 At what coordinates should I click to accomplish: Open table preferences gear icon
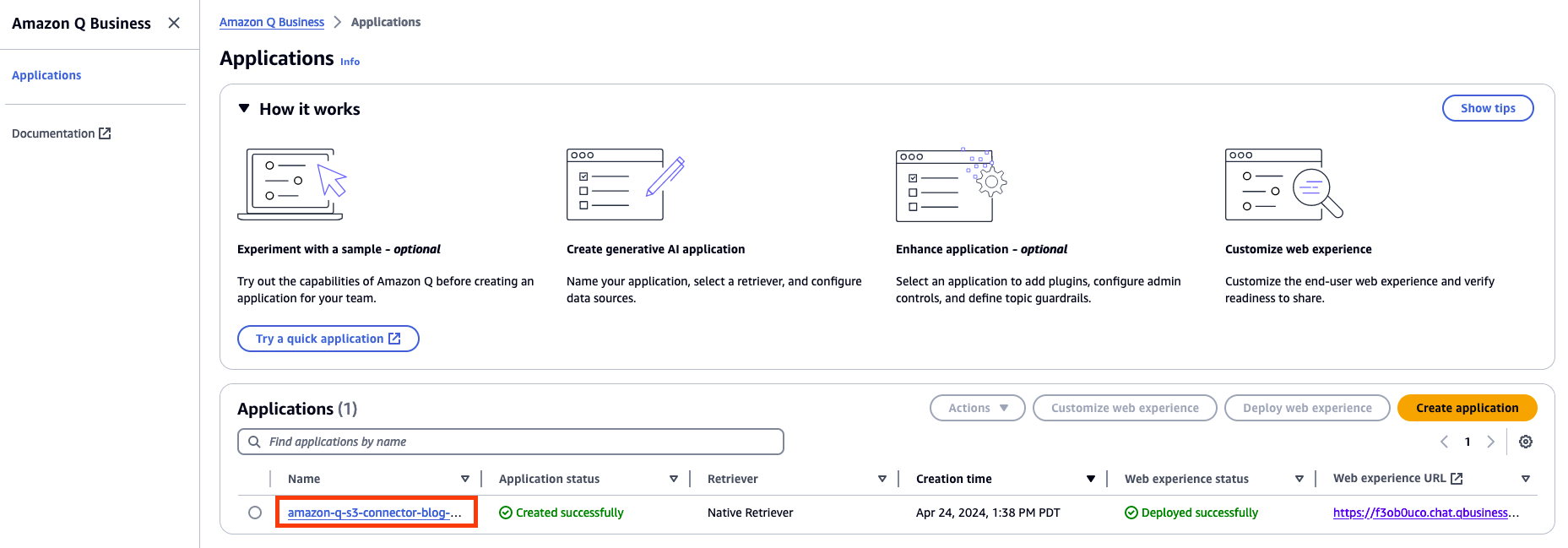click(1527, 441)
